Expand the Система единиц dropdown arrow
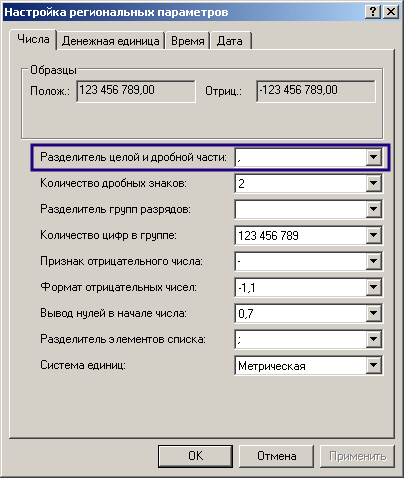The image size is (404, 478). coord(373,365)
